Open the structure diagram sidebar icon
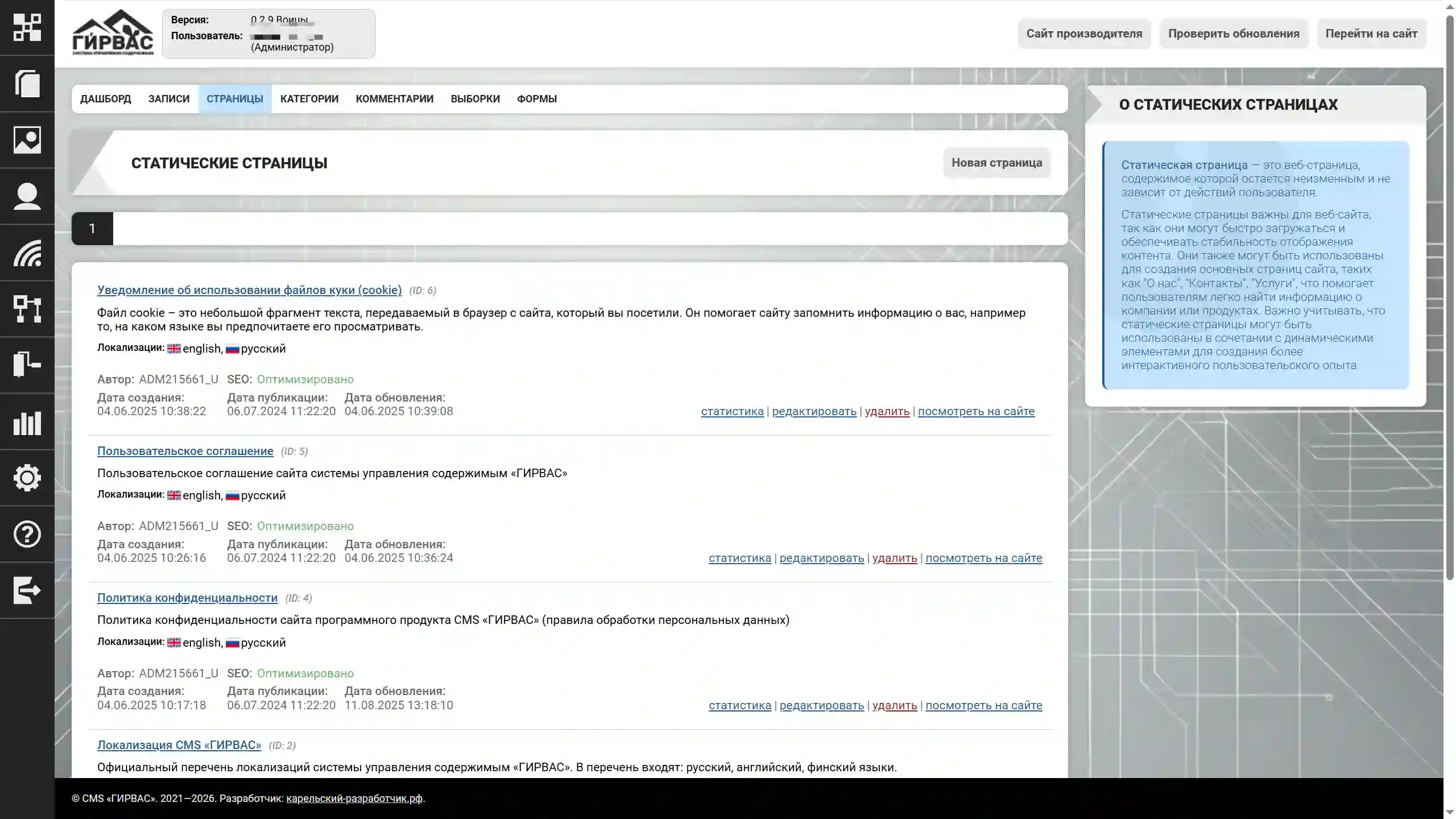1456x819 pixels. tap(27, 309)
